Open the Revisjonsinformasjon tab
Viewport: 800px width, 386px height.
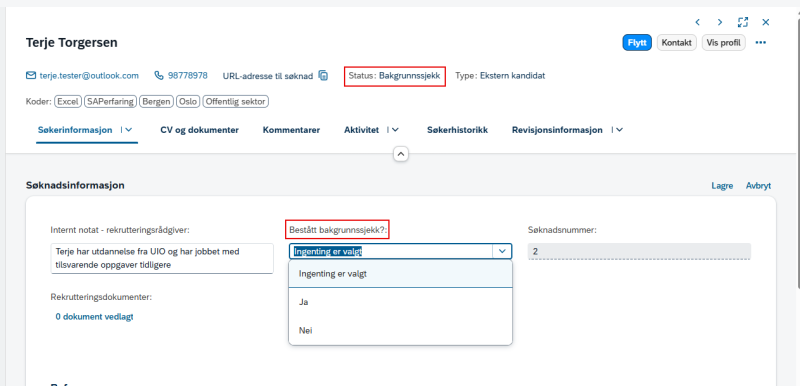557,130
